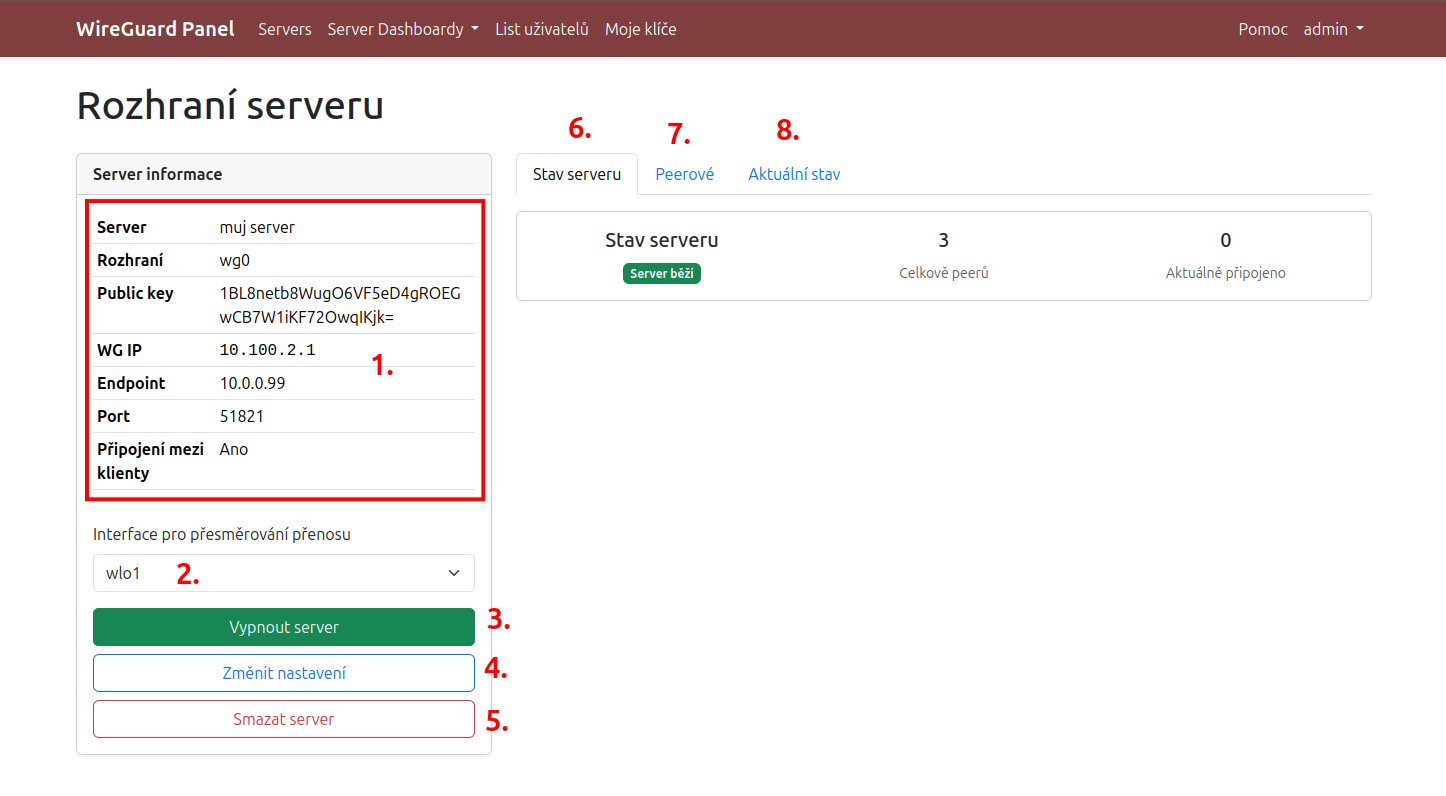Click the Celkově peerů count label
The height and width of the screenshot is (796, 1446).
click(x=944, y=272)
